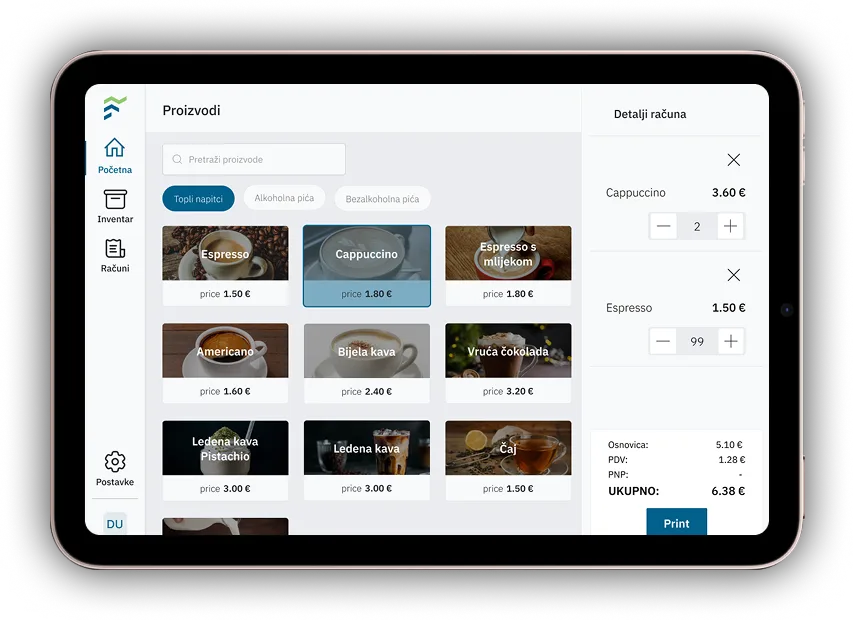The height and width of the screenshot is (620, 853).
Task: Click the Proizvodi page heading
Action: click(191, 110)
